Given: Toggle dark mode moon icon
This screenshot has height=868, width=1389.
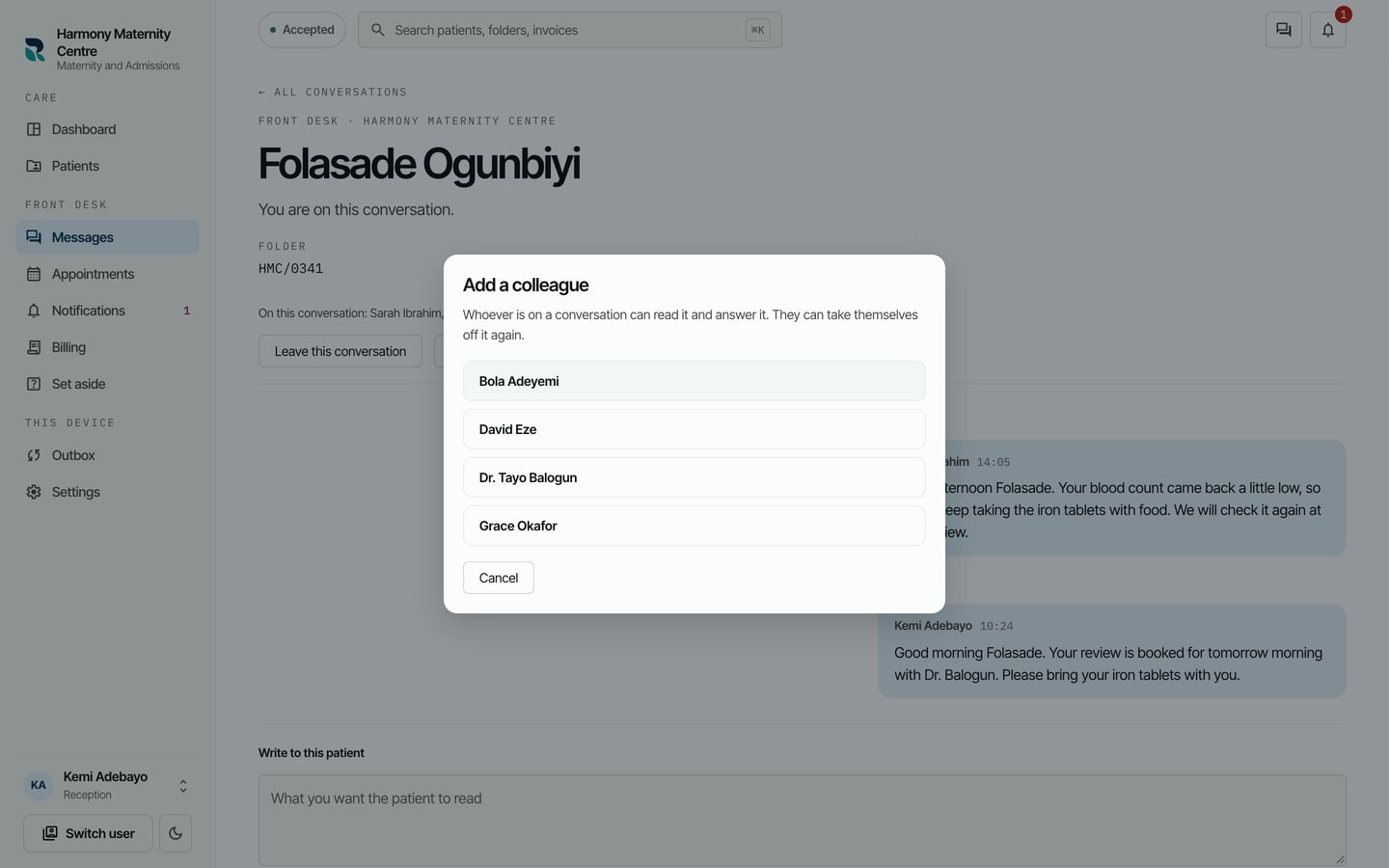Looking at the screenshot, I should tap(176, 833).
